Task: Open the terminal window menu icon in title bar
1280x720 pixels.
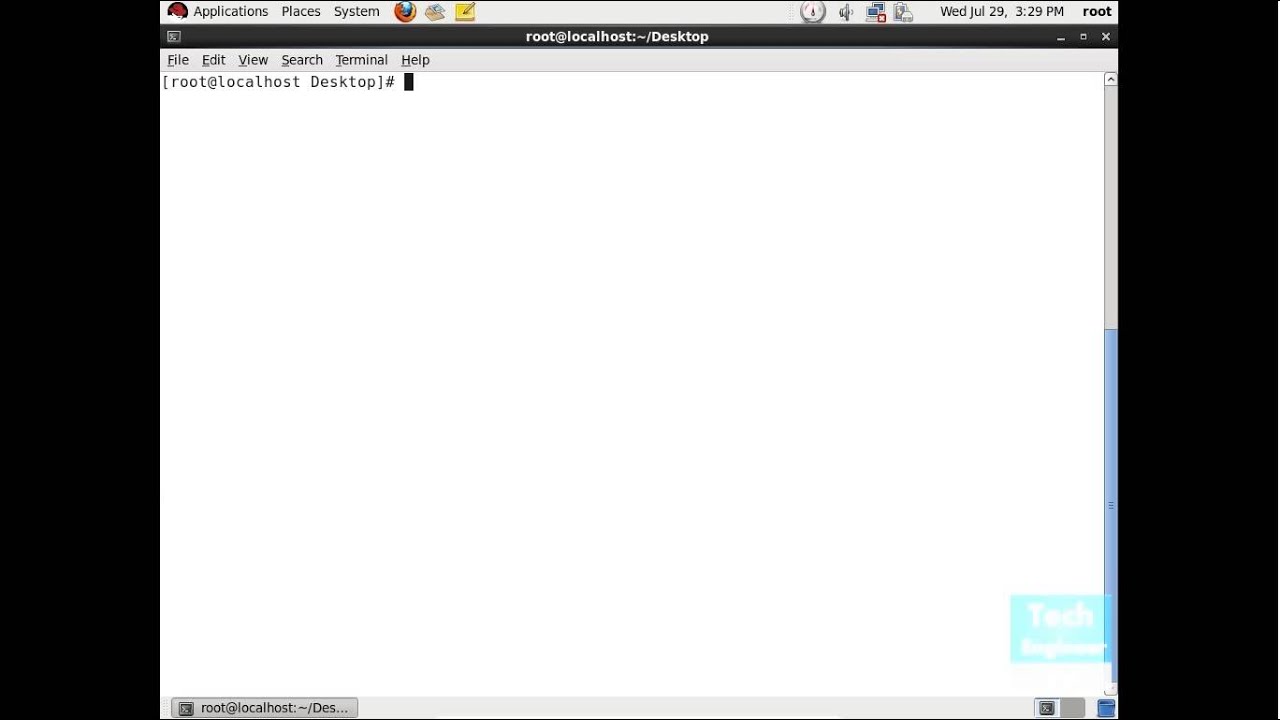Action: (x=174, y=37)
